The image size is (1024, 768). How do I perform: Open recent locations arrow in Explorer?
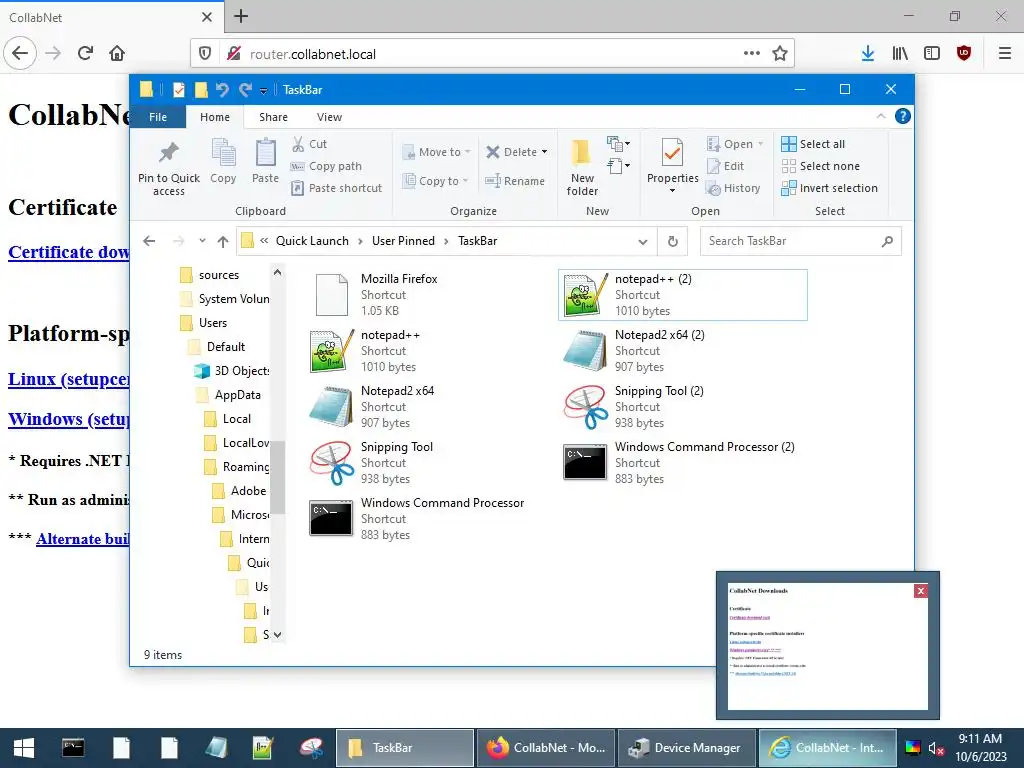[202, 241]
